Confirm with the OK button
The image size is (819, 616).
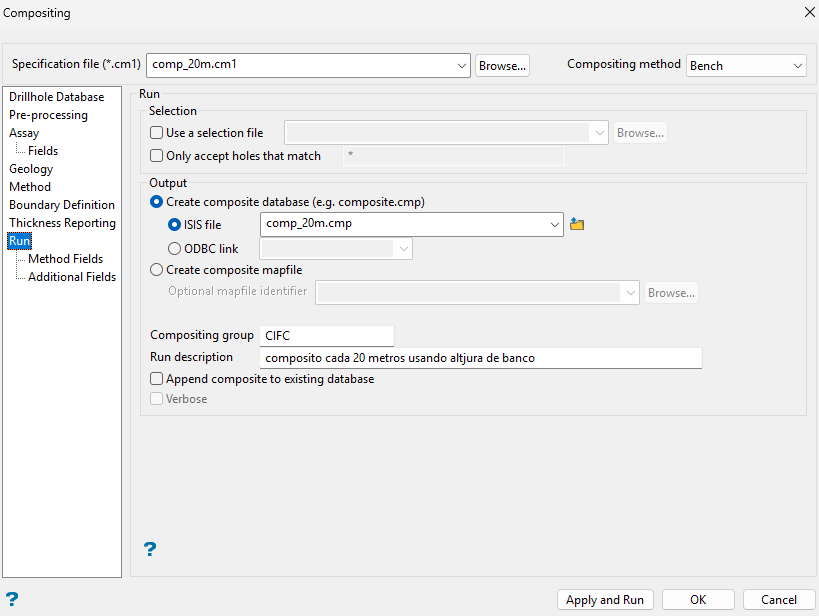pyautogui.click(x=698, y=599)
